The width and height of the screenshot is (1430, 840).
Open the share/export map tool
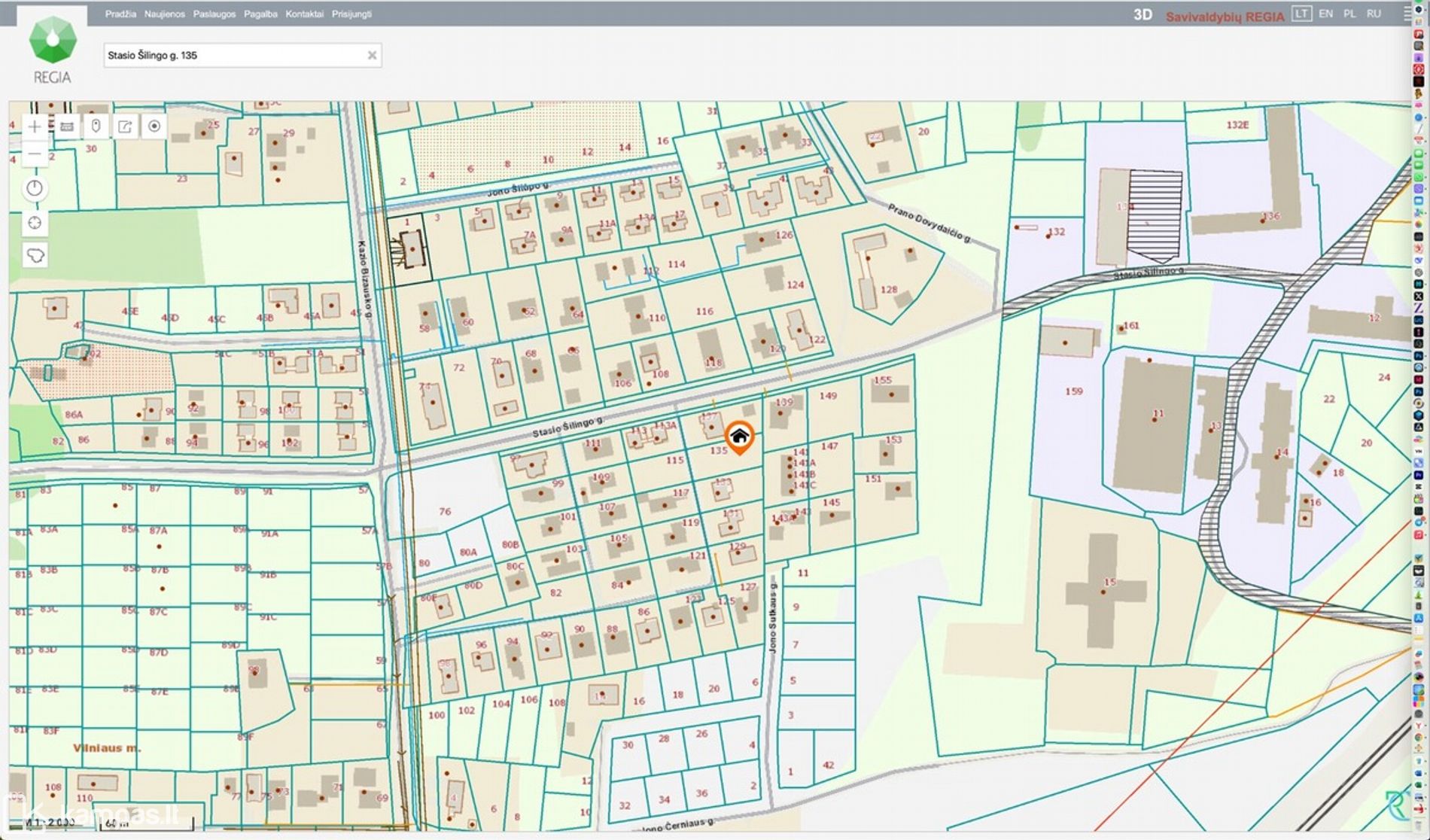click(x=125, y=126)
